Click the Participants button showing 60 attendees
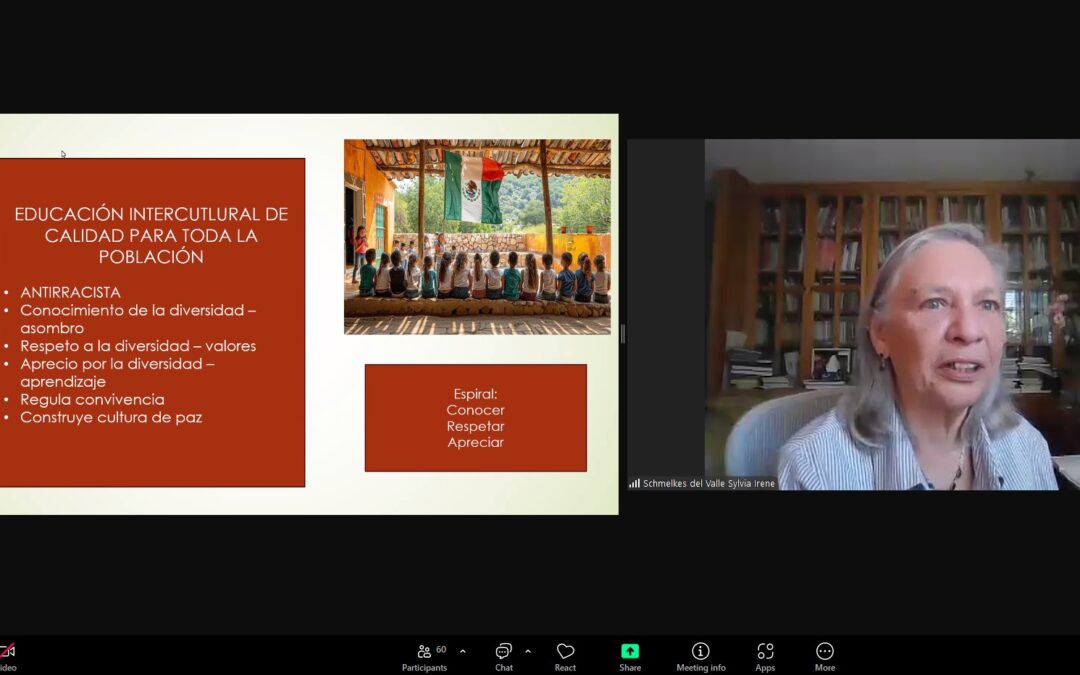This screenshot has height=675, width=1080. [x=425, y=655]
